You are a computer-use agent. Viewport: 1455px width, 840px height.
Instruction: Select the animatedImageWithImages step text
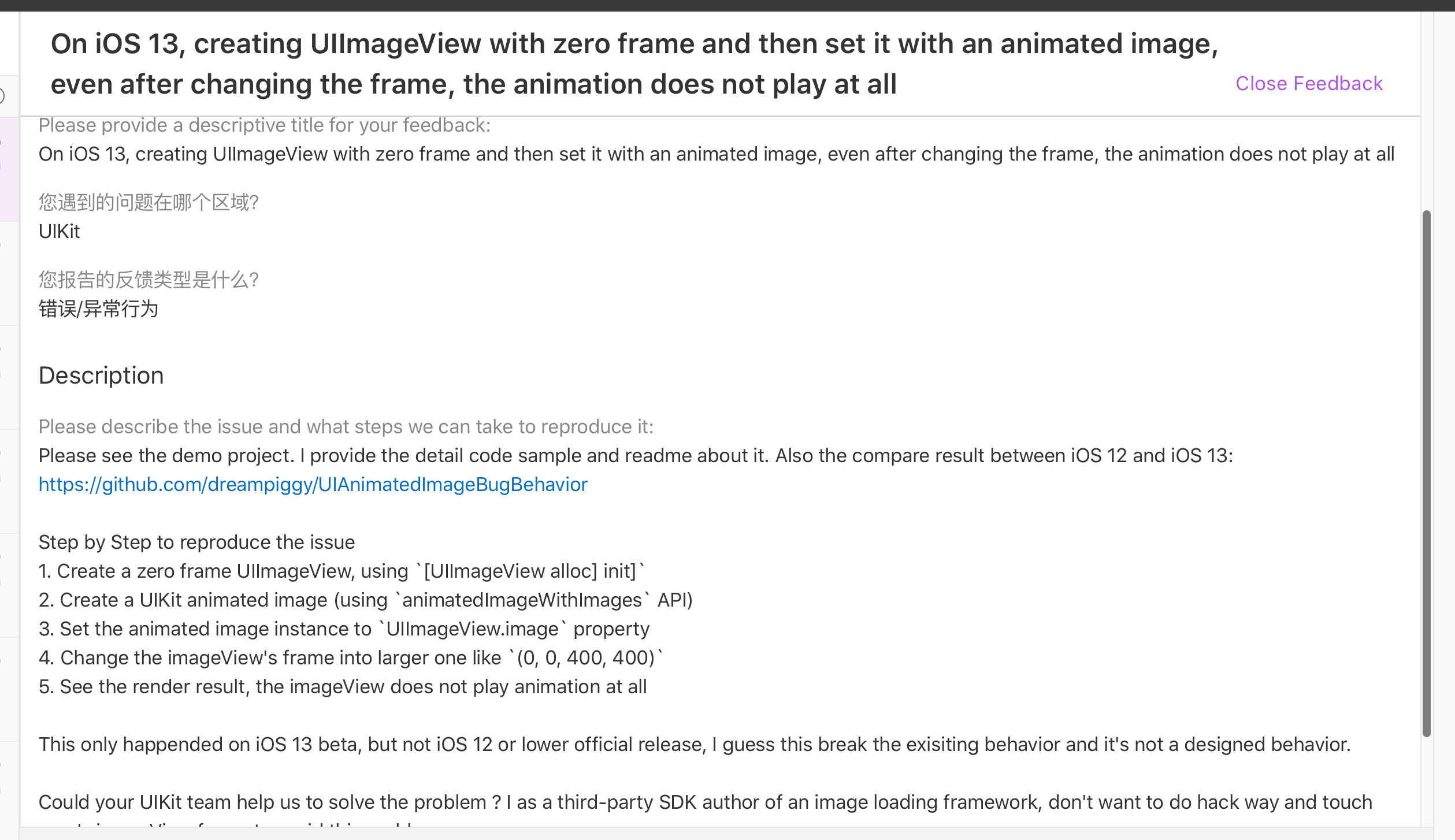click(365, 600)
